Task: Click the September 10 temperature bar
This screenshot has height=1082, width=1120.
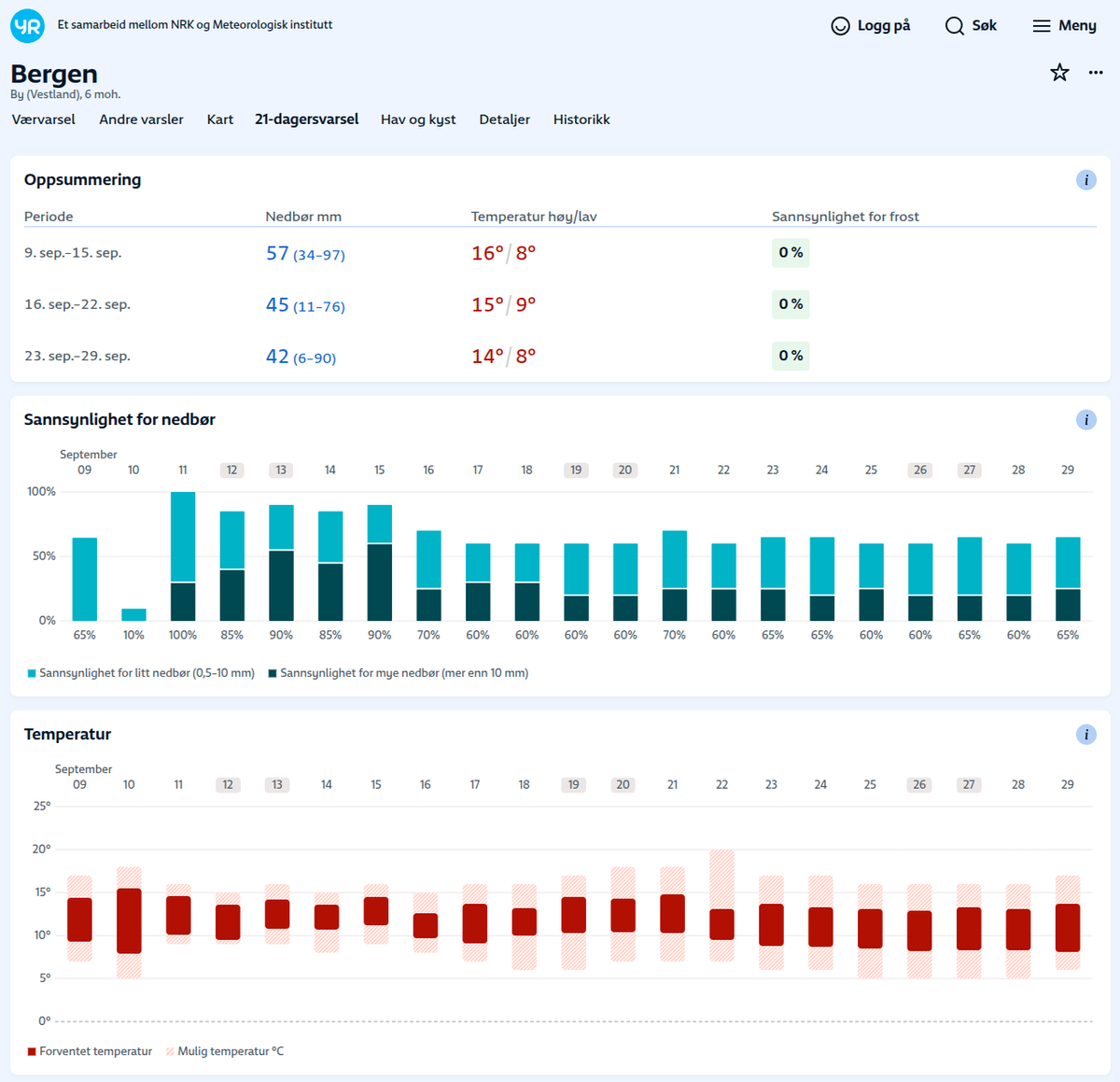Action: (x=129, y=920)
